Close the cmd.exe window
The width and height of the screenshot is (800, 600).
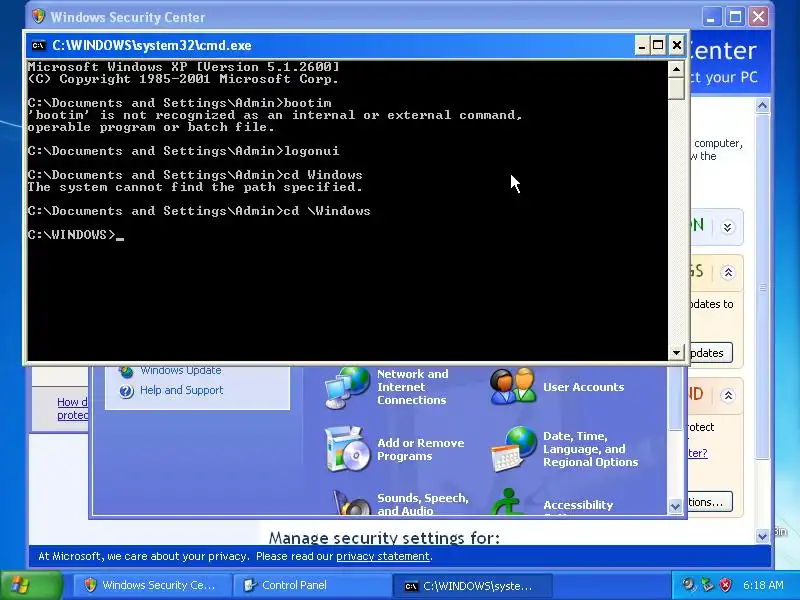click(677, 45)
